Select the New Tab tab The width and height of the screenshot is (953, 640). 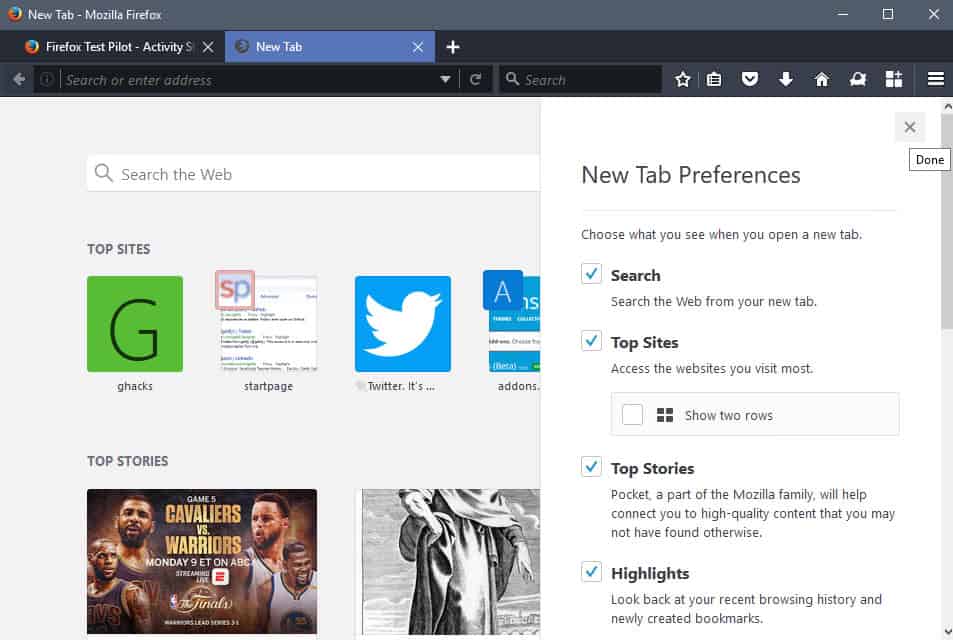(x=329, y=47)
